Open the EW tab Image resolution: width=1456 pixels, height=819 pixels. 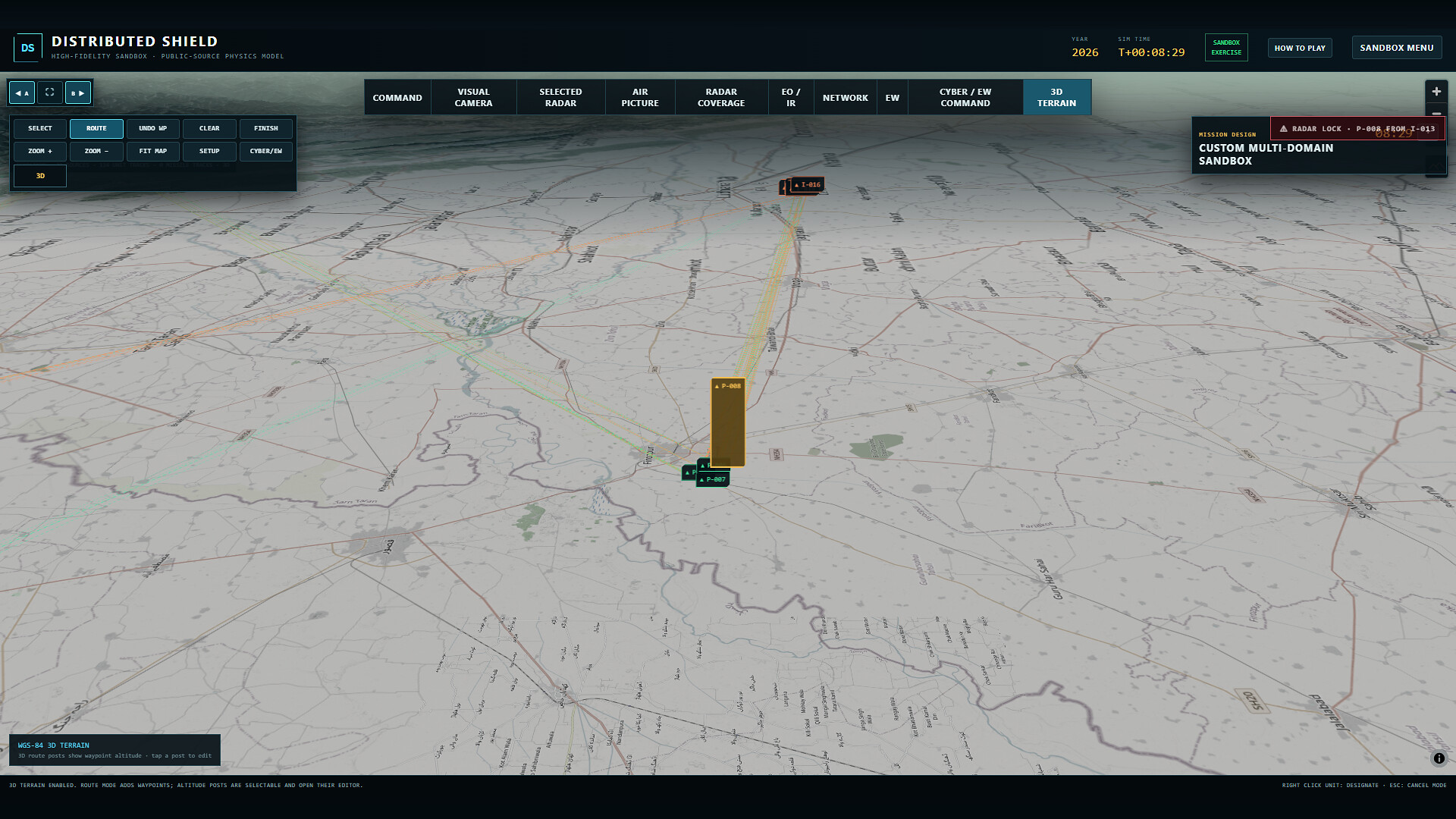pos(893,98)
